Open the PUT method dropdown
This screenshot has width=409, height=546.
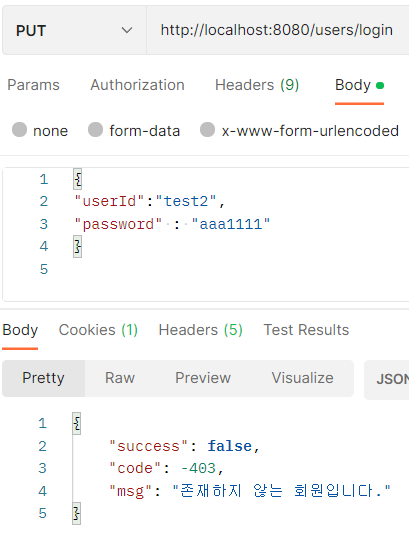click(74, 30)
